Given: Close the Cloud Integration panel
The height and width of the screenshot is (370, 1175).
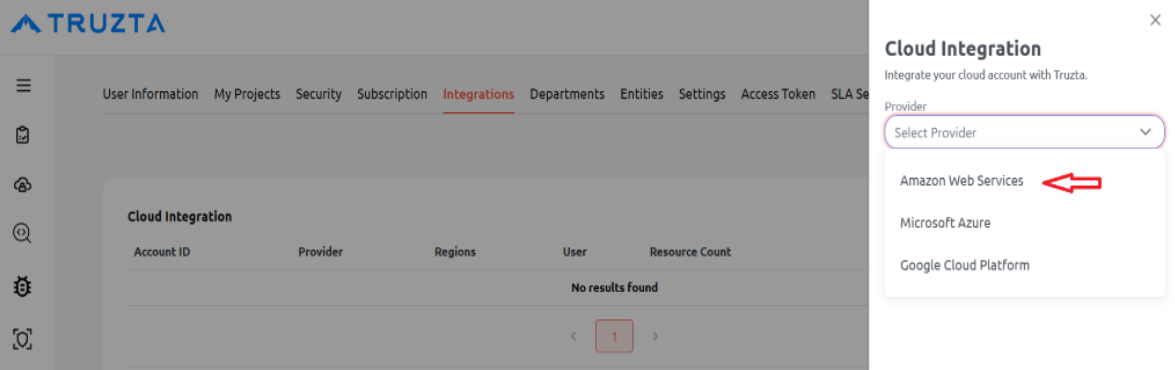Looking at the screenshot, I should (1155, 20).
